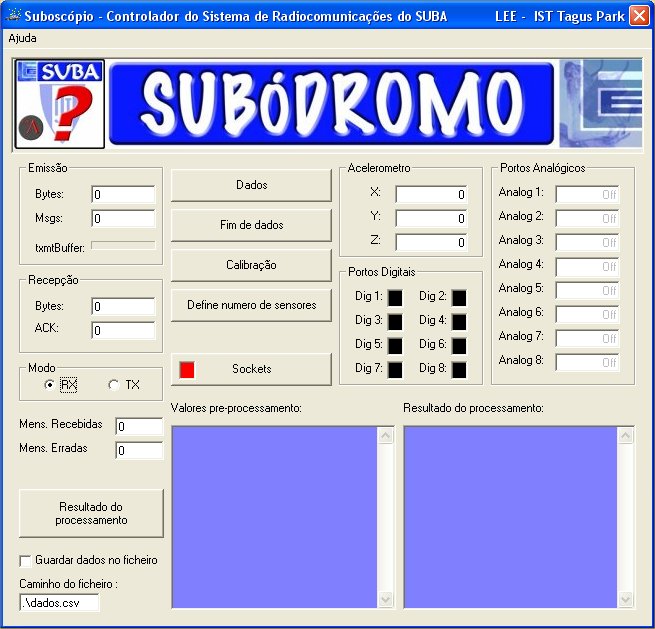Select the RX mode radio button
The width and height of the screenshot is (655, 629).
click(x=50, y=385)
